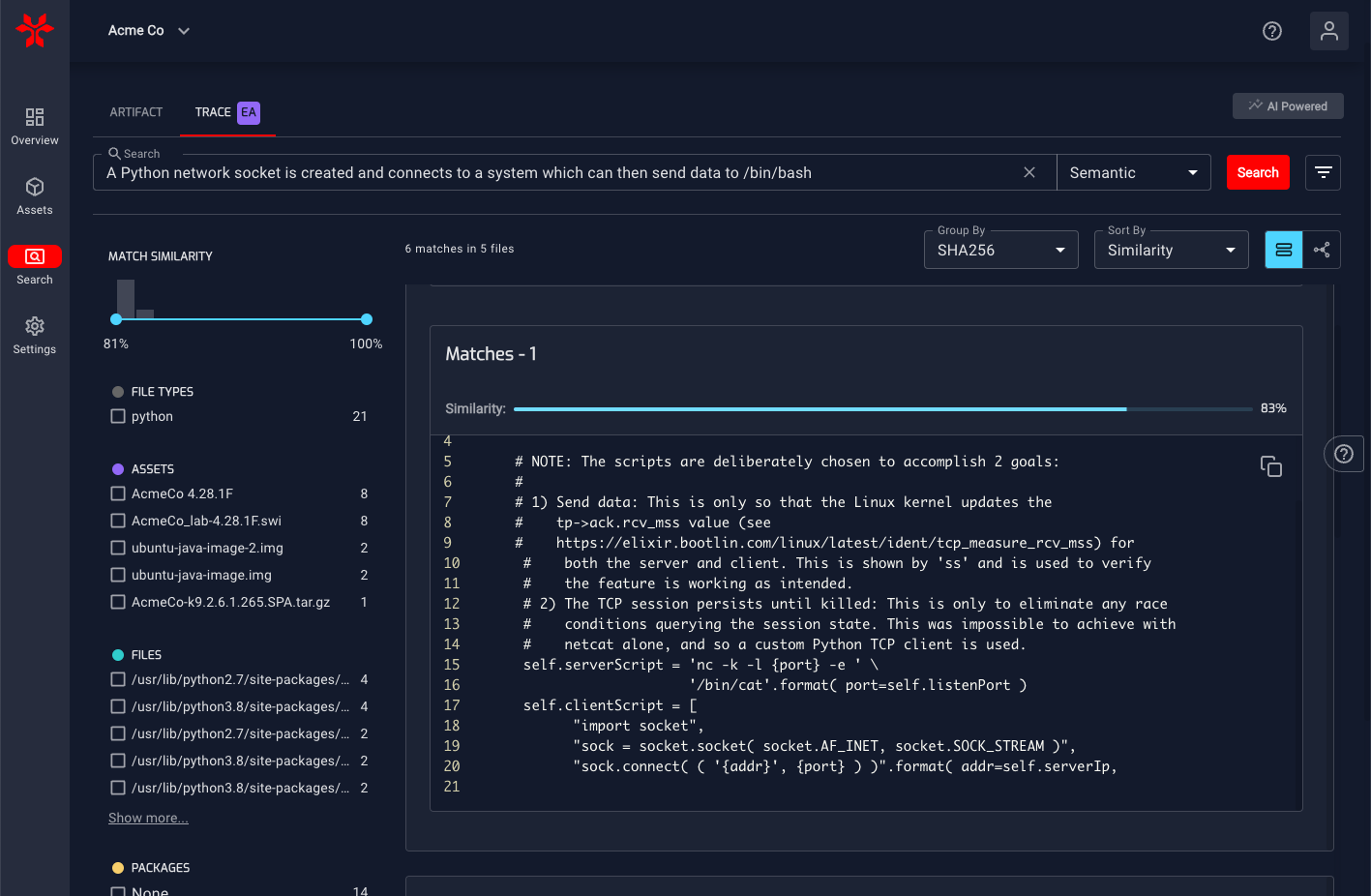This screenshot has height=896, width=1371.
Task: Switch to the ARTIFACT tab
Action: coord(135,111)
